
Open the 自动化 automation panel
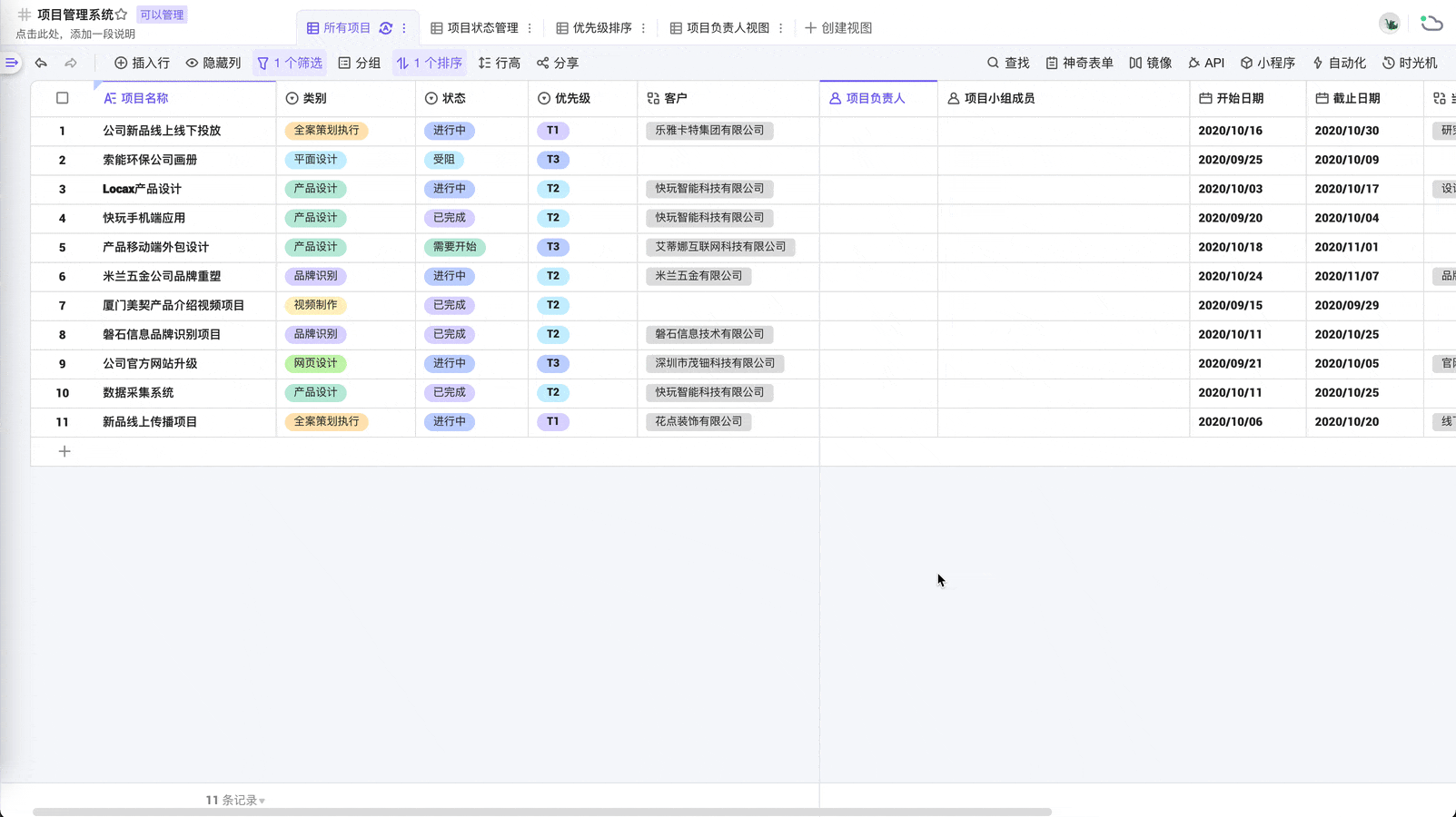tap(1339, 63)
